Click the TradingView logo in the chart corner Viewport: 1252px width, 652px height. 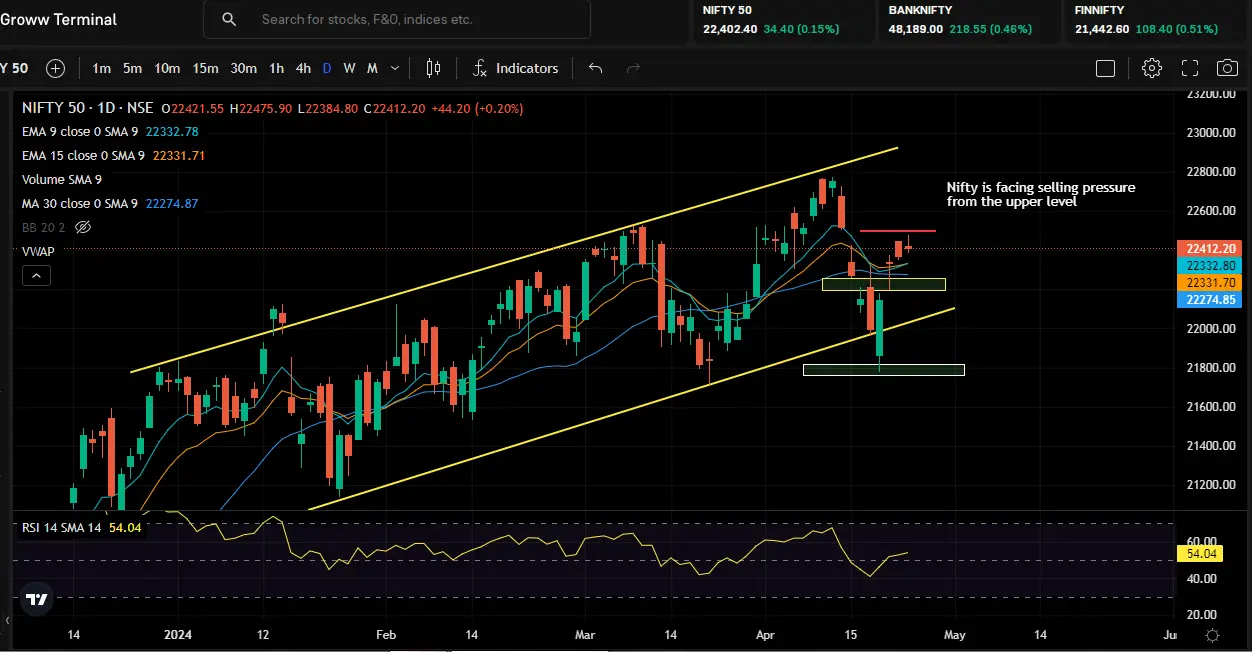(36, 599)
